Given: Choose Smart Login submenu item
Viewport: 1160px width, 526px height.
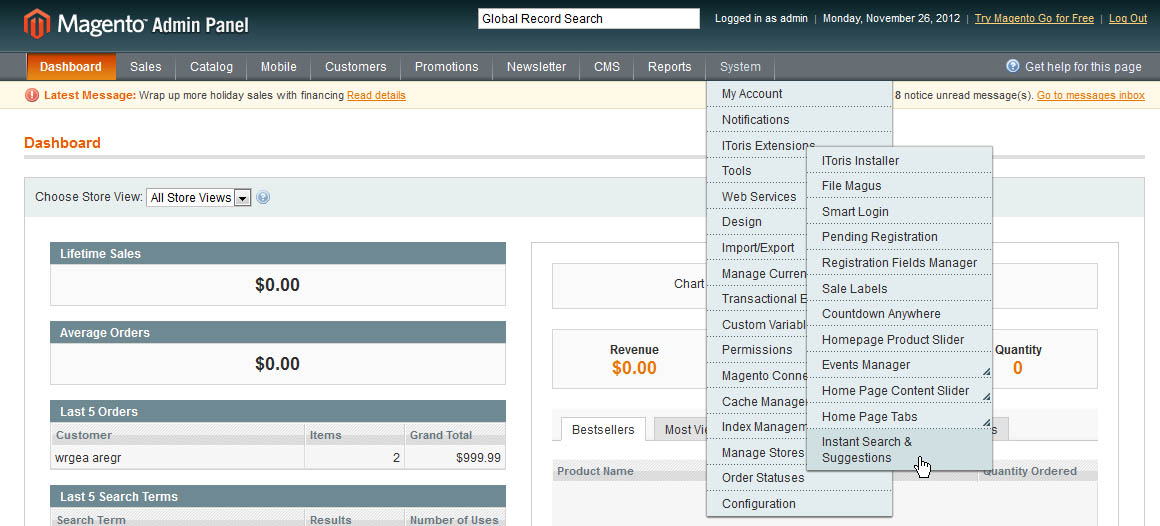Looking at the screenshot, I should [x=899, y=212].
